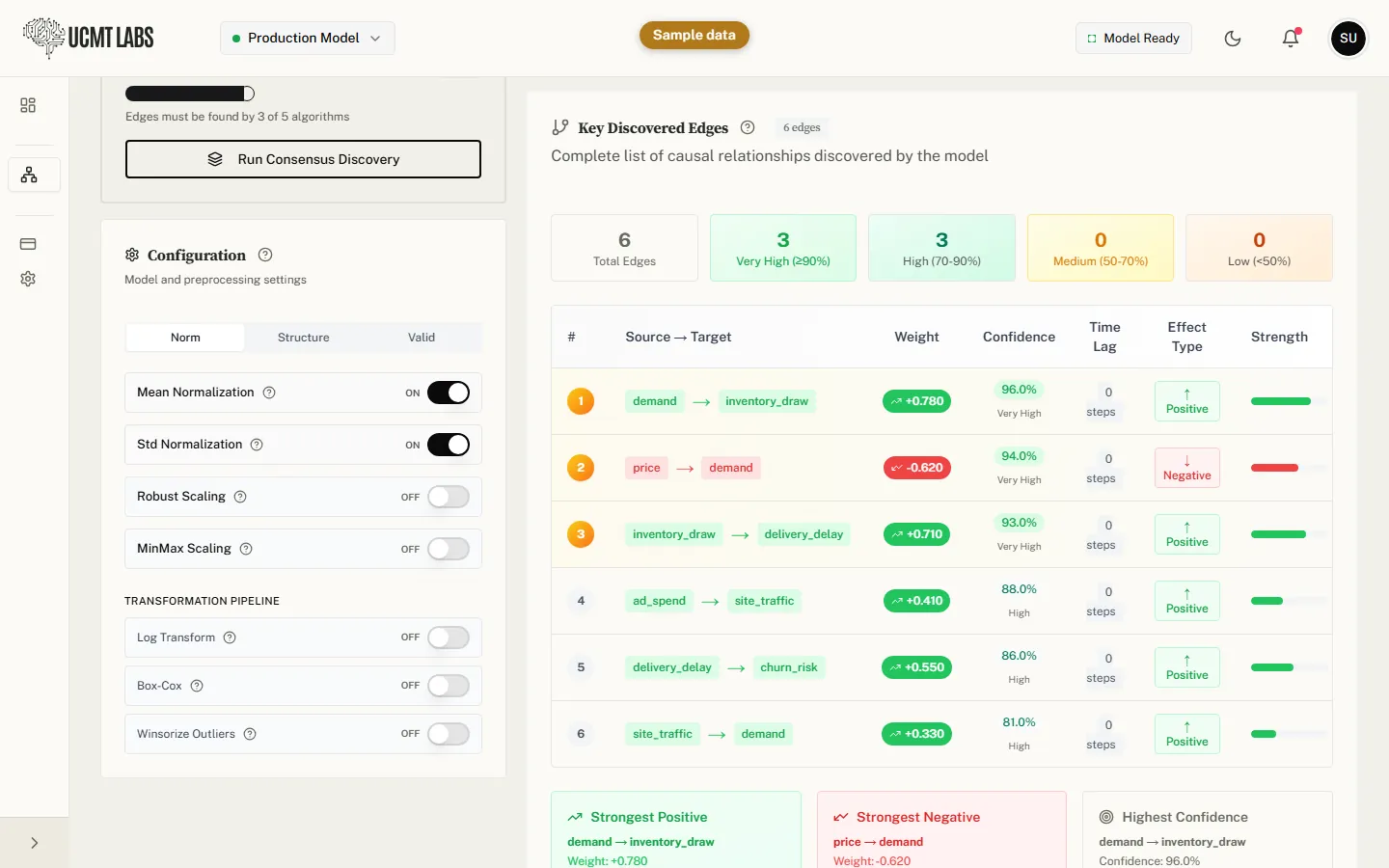Image resolution: width=1389 pixels, height=868 pixels.
Task: Select the causal graph sidebar icon
Action: (x=29, y=175)
